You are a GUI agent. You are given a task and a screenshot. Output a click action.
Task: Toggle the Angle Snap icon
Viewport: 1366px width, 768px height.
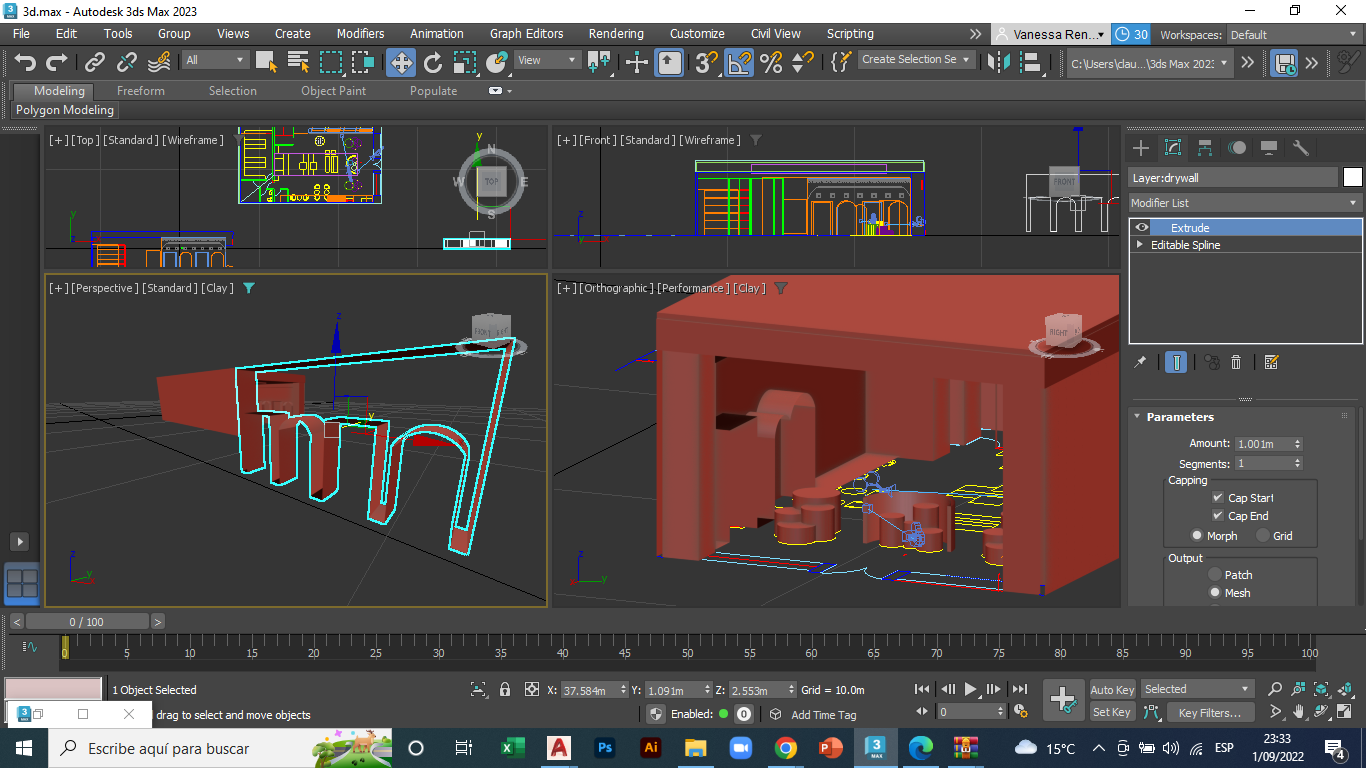click(x=739, y=63)
